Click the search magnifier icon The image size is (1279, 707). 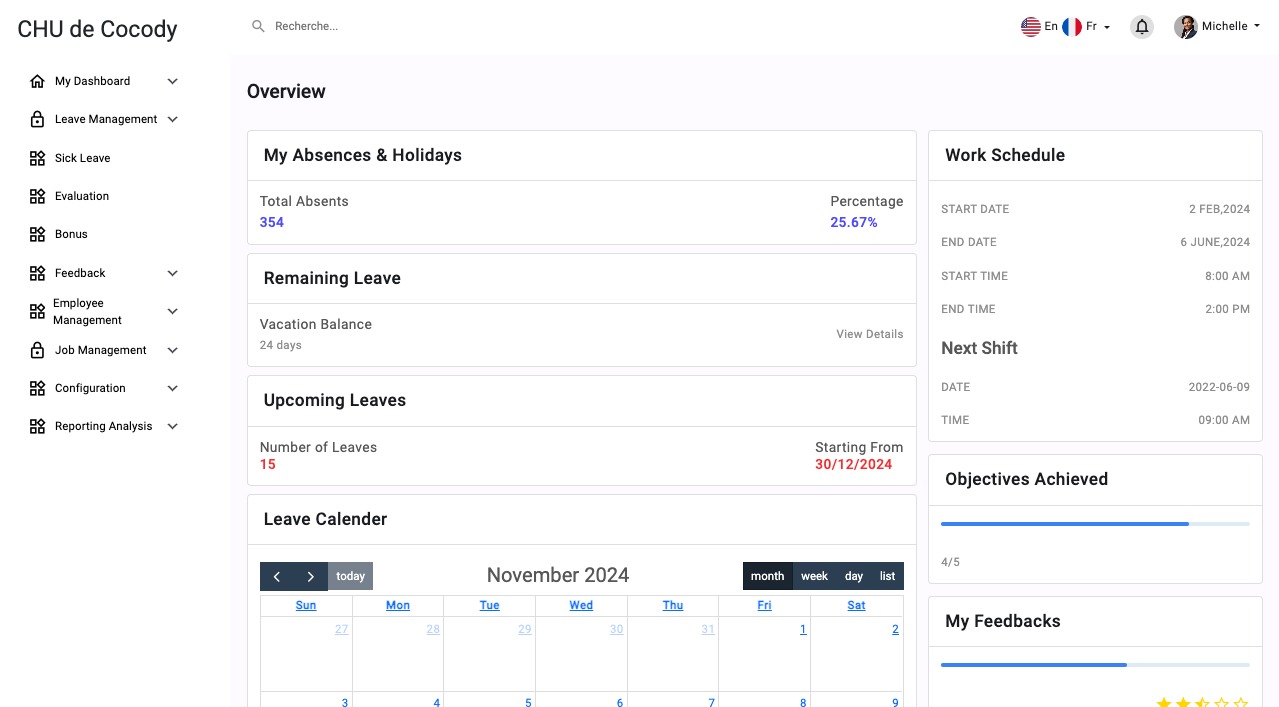point(258,26)
